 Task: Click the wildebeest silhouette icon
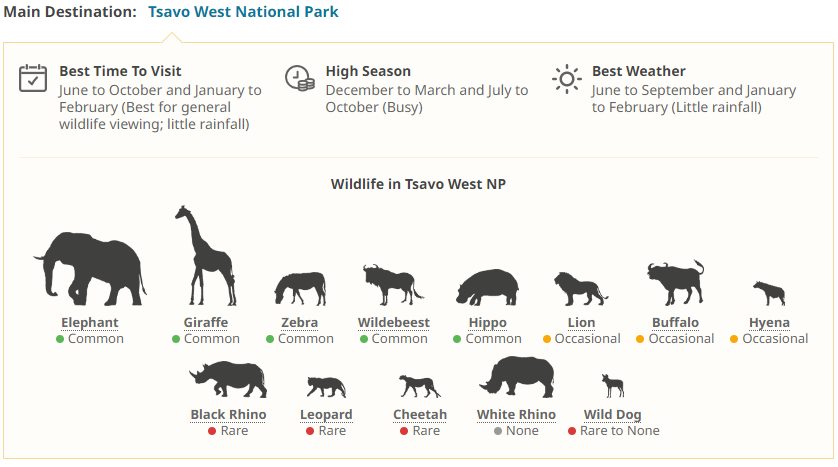[392, 284]
